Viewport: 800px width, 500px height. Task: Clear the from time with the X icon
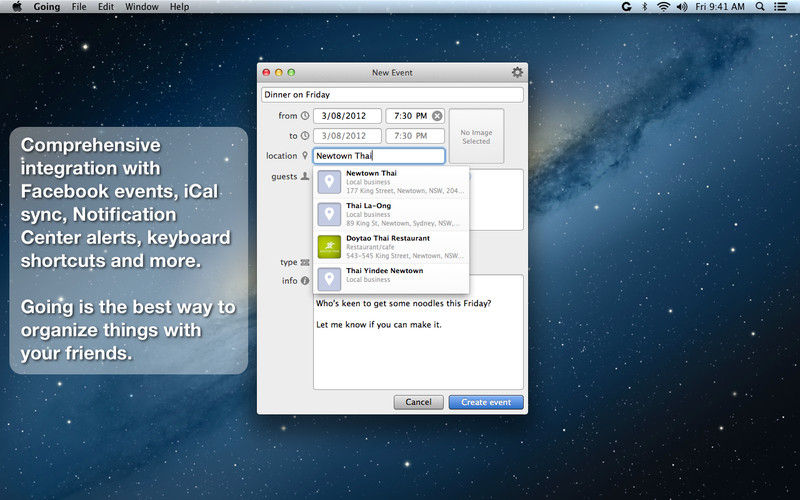437,116
